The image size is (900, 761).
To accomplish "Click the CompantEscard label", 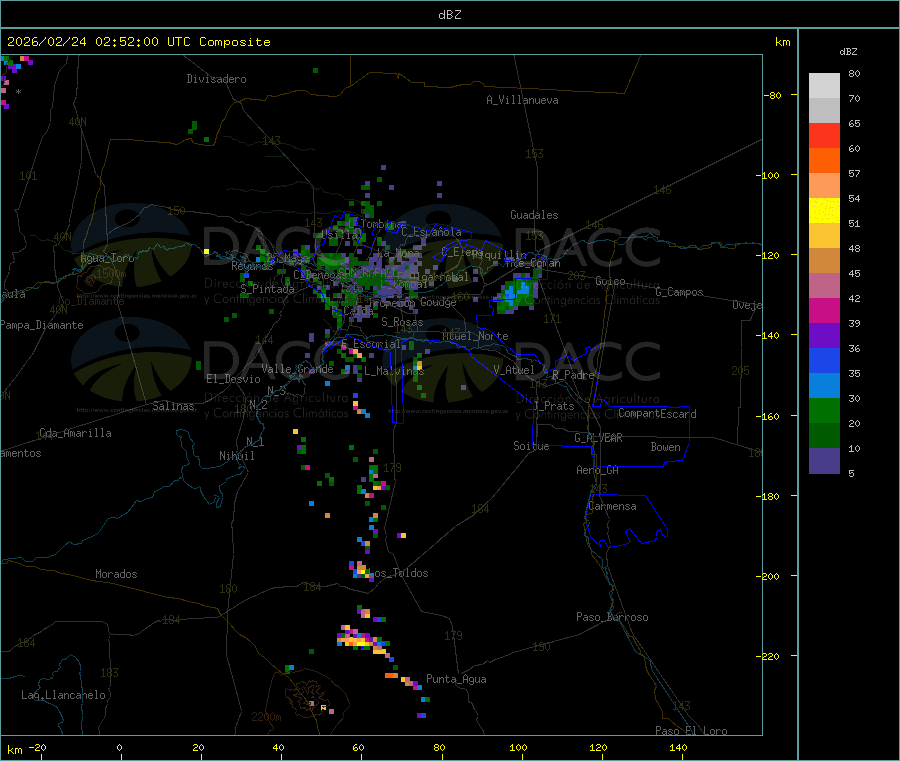I will [657, 414].
